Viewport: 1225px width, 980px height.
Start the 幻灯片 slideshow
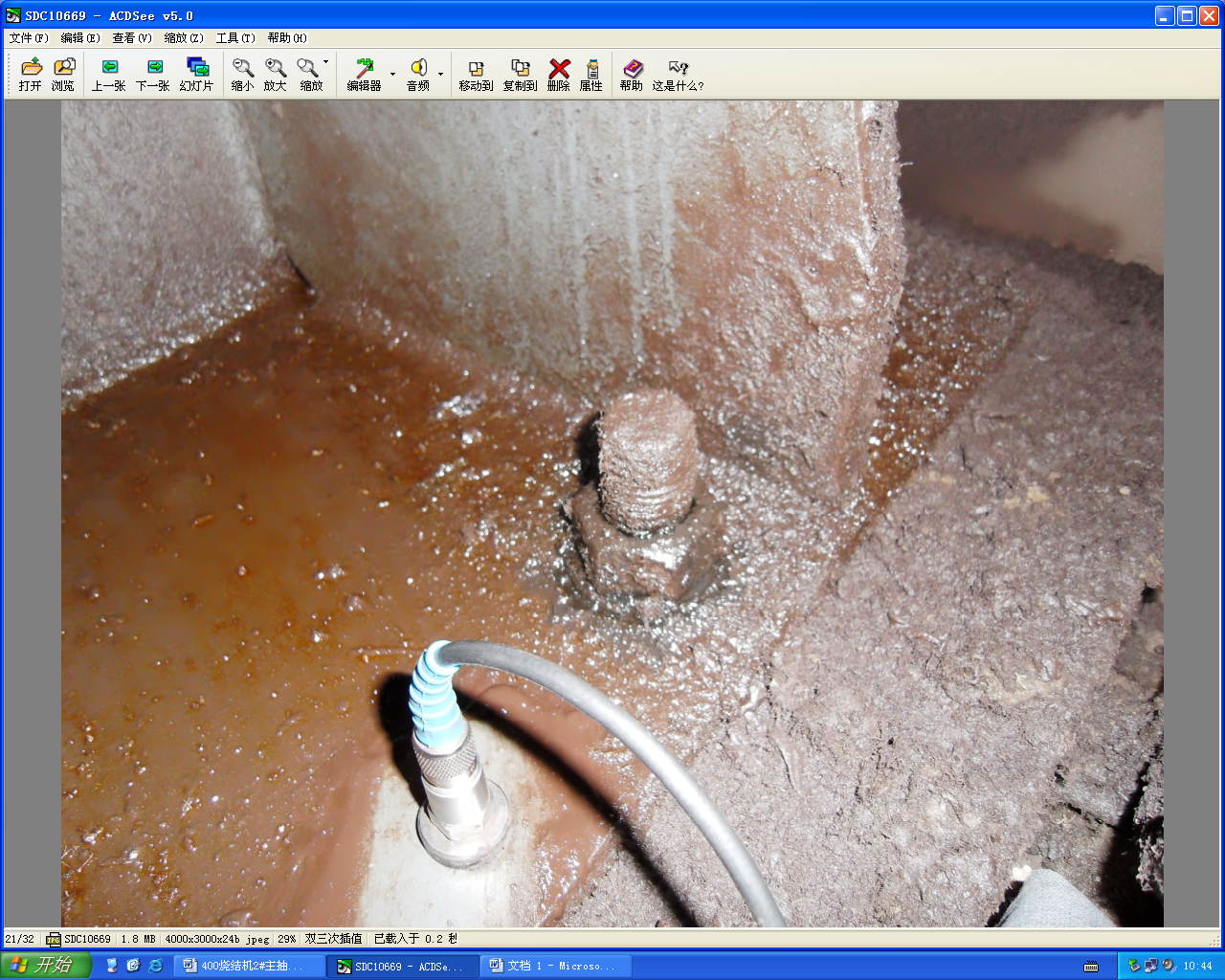(196, 75)
